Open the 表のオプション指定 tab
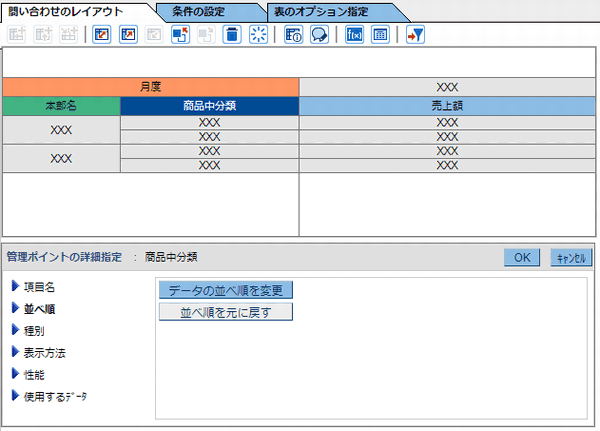This screenshot has width=600, height=431. click(321, 12)
